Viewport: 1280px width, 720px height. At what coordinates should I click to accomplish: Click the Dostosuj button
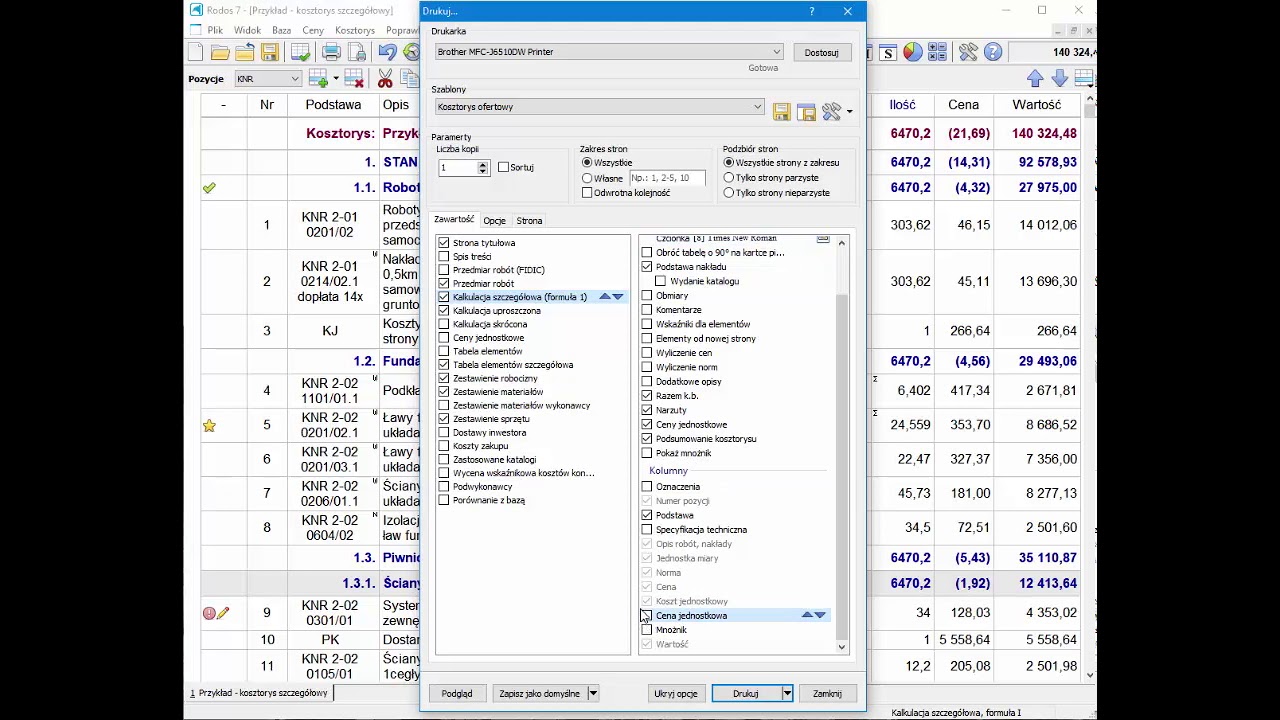tap(821, 52)
